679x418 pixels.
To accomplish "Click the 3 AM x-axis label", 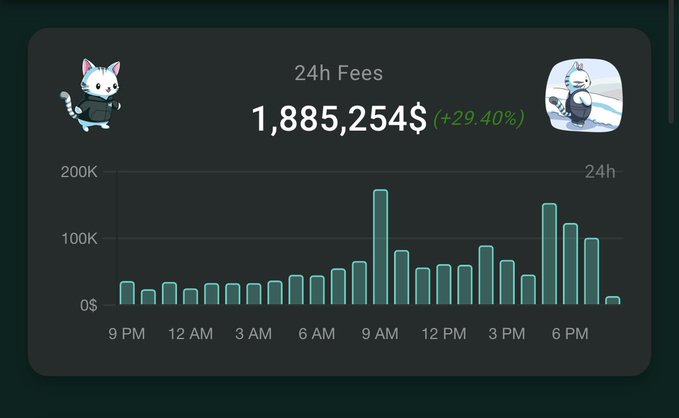I will tap(254, 334).
